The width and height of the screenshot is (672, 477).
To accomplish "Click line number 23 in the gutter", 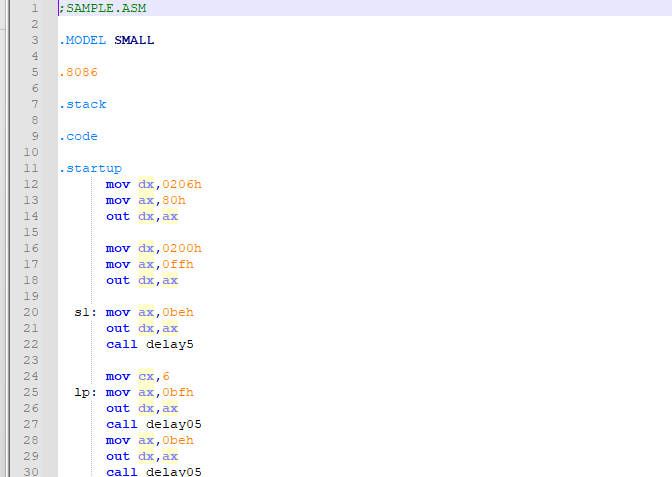I will pyautogui.click(x=31, y=360).
